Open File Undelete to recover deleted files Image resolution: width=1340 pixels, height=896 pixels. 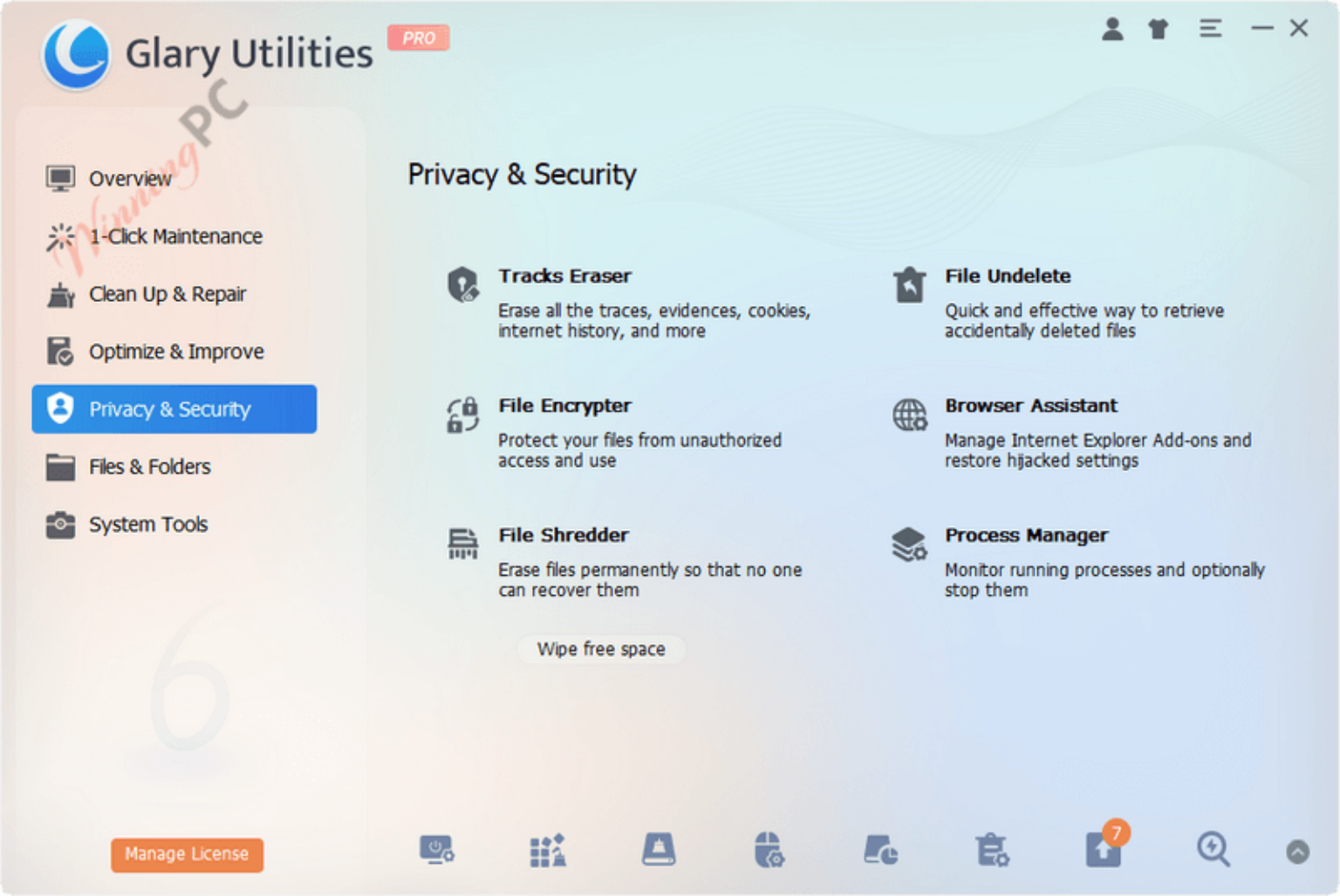tap(1008, 276)
